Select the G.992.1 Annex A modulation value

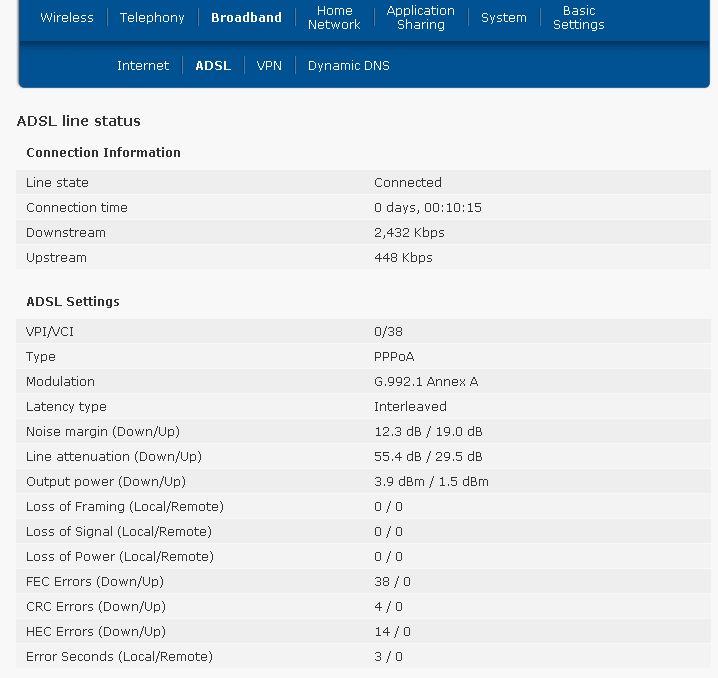point(426,382)
